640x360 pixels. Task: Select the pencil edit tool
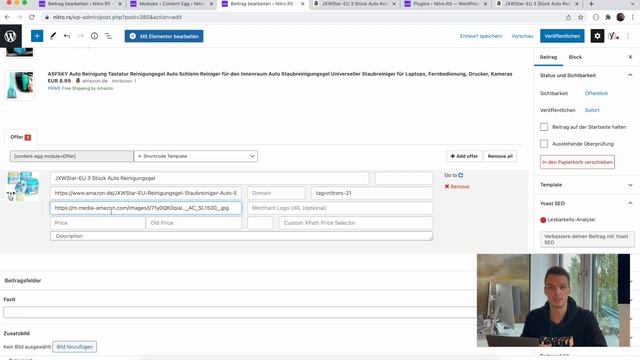point(53,36)
